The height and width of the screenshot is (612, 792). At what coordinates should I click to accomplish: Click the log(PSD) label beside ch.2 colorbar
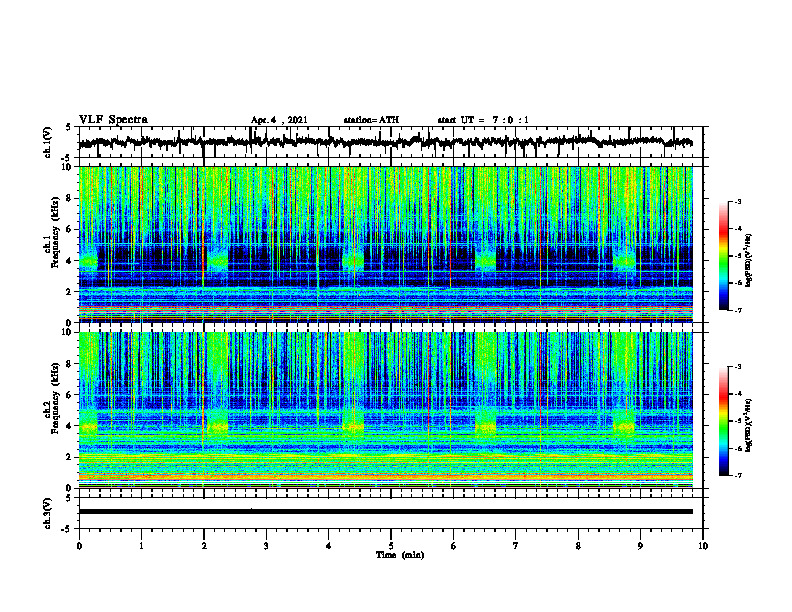coord(749,425)
